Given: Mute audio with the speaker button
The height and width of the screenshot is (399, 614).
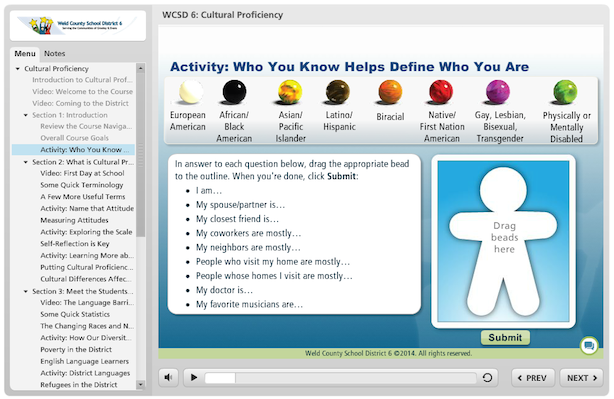Looking at the screenshot, I should point(168,377).
